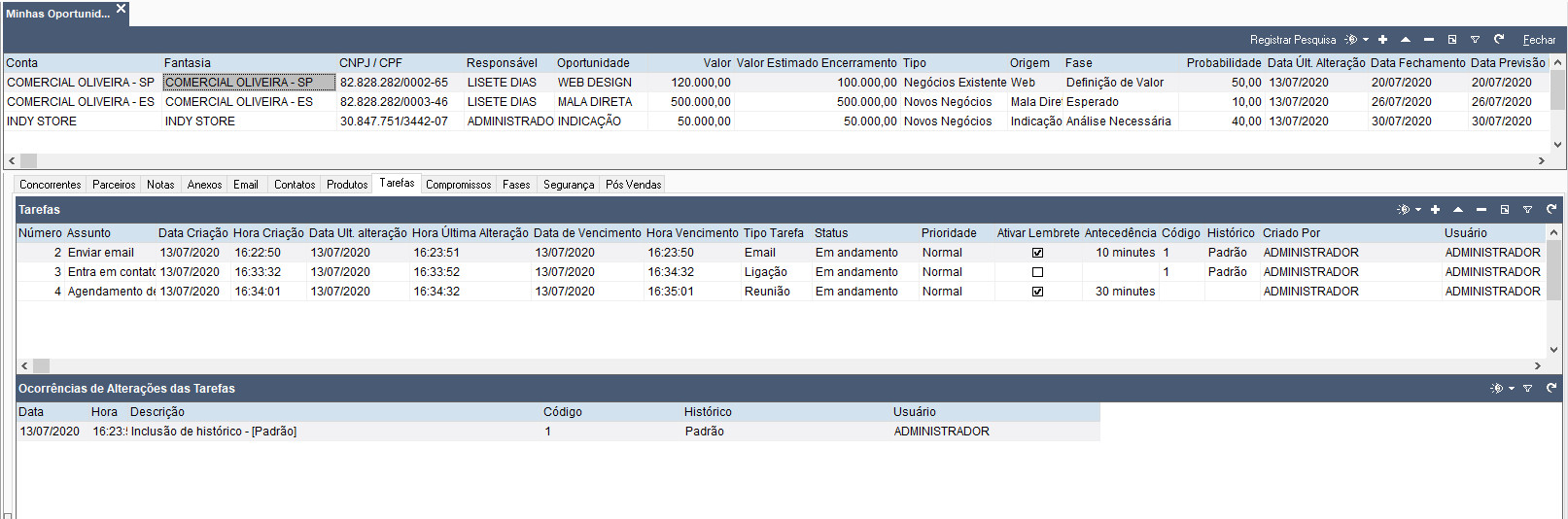Image resolution: width=1568 pixels, height=519 pixels.
Task: Click the funnel filter icon in the Ocorrências header
Action: pyautogui.click(x=1527, y=389)
